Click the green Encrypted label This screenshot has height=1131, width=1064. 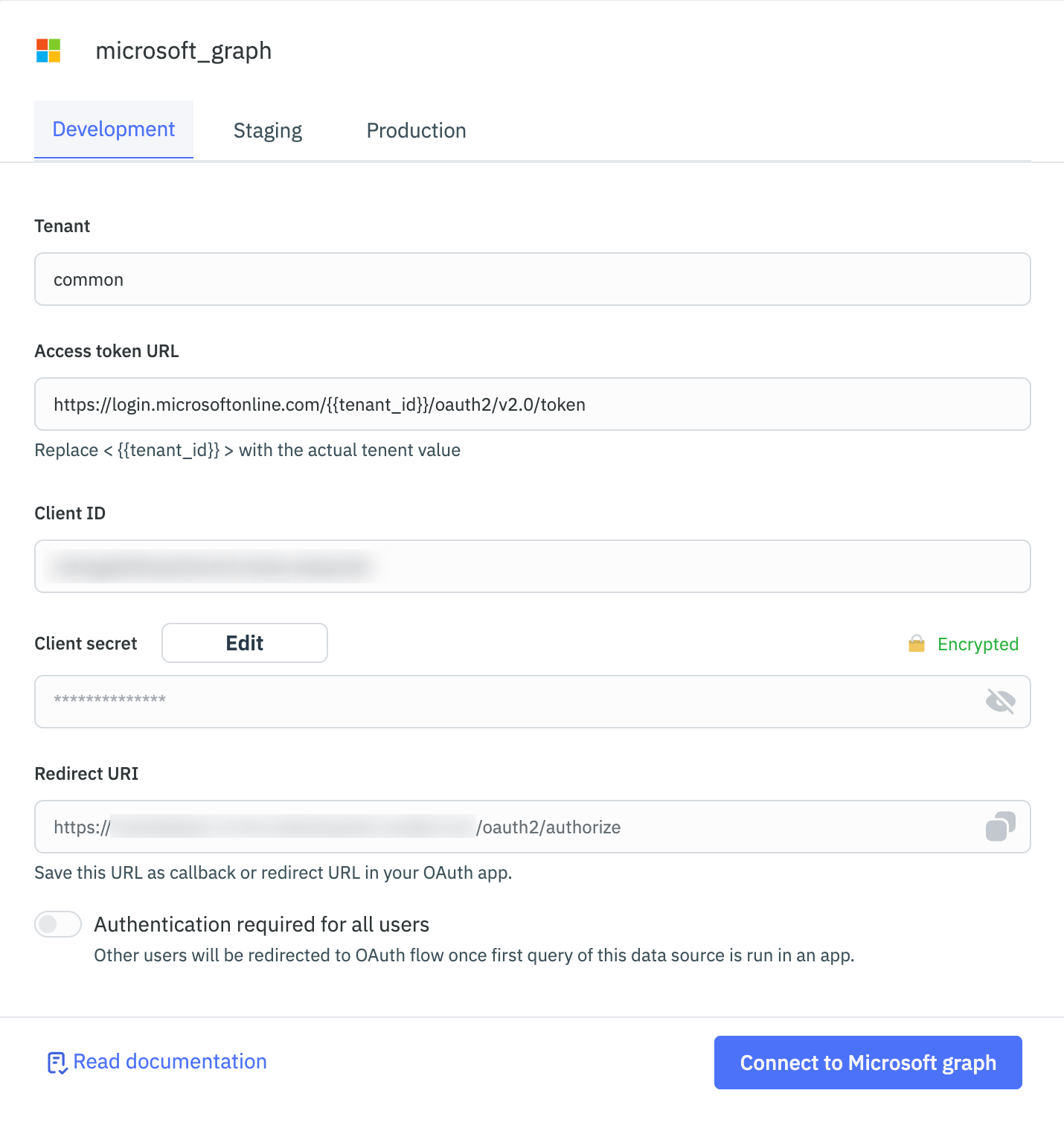pyautogui.click(x=977, y=644)
